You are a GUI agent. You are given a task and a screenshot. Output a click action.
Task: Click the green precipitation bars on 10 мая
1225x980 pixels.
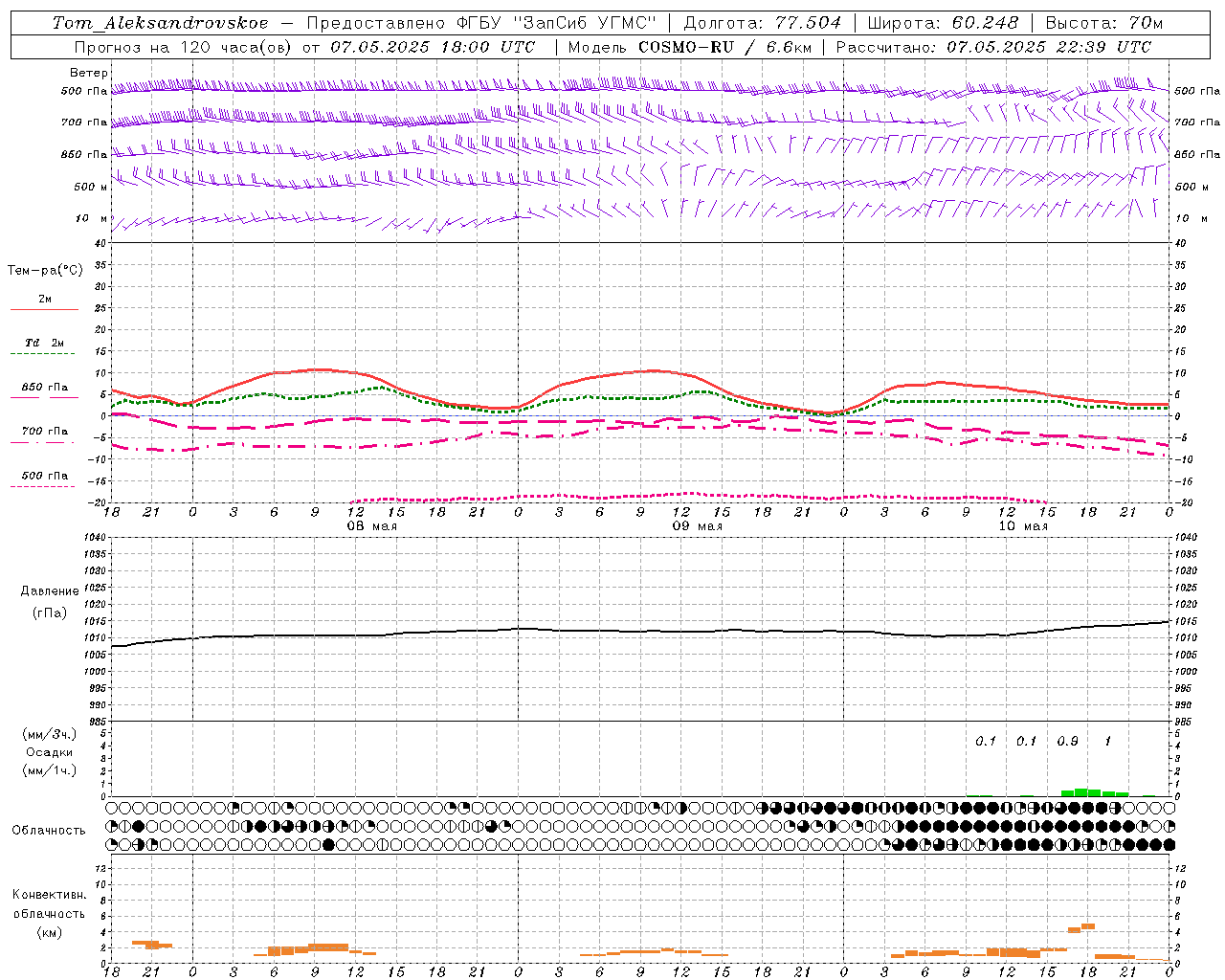[x=1095, y=792]
